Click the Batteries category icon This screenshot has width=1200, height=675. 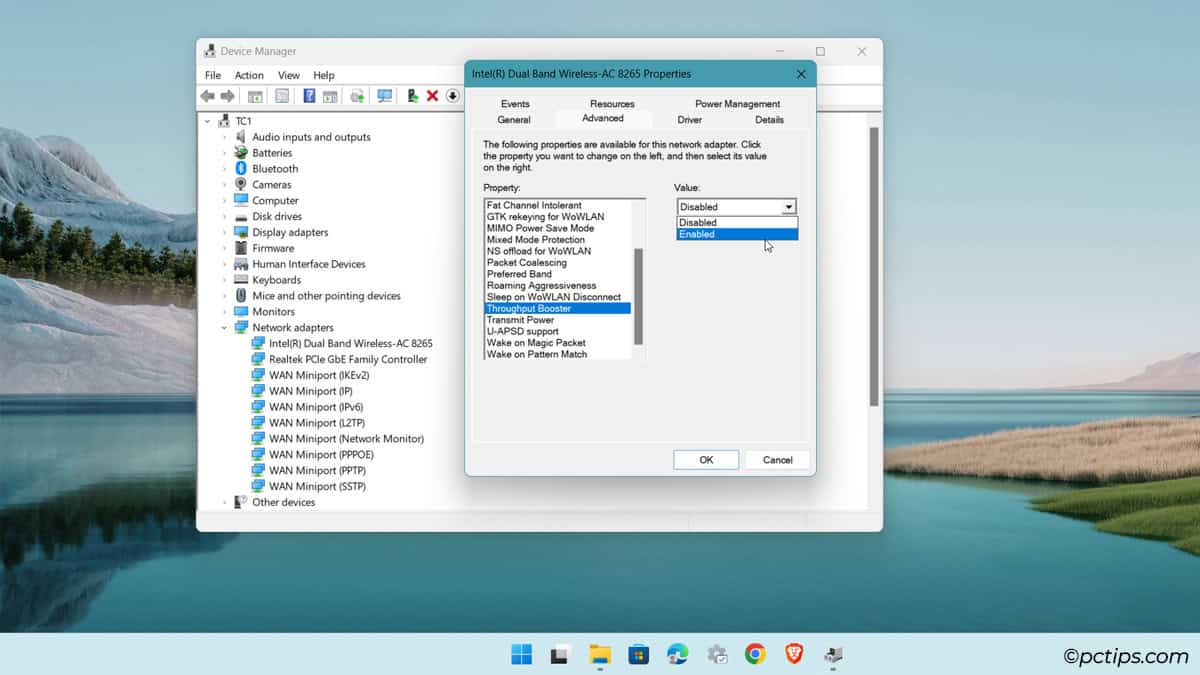[241, 153]
